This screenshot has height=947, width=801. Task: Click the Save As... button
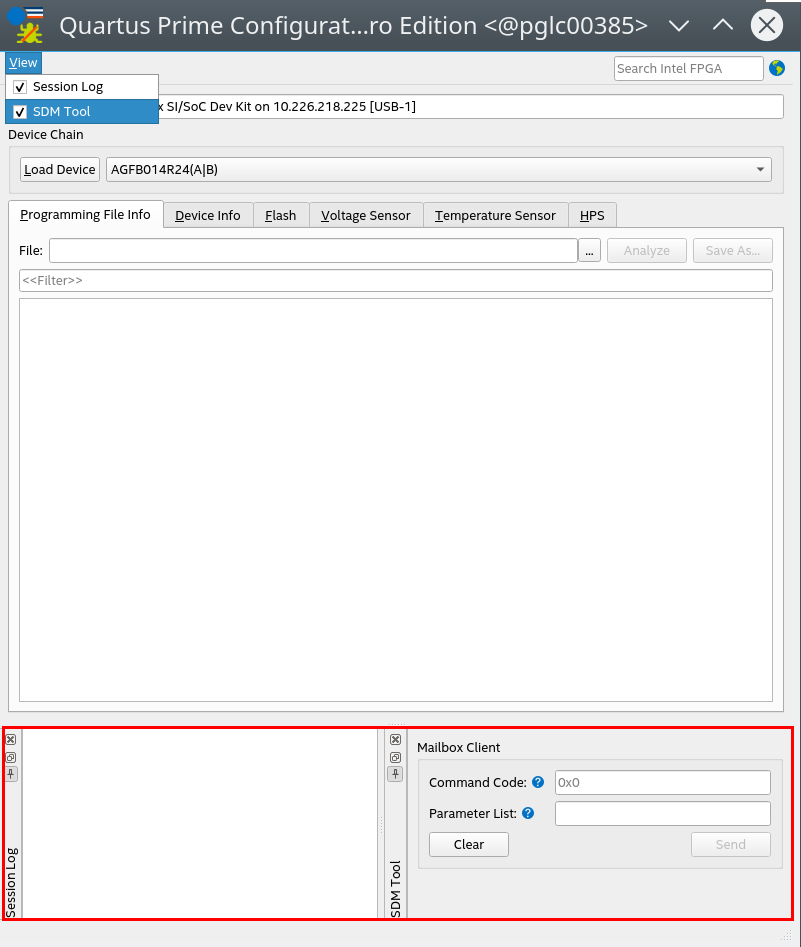(x=733, y=251)
